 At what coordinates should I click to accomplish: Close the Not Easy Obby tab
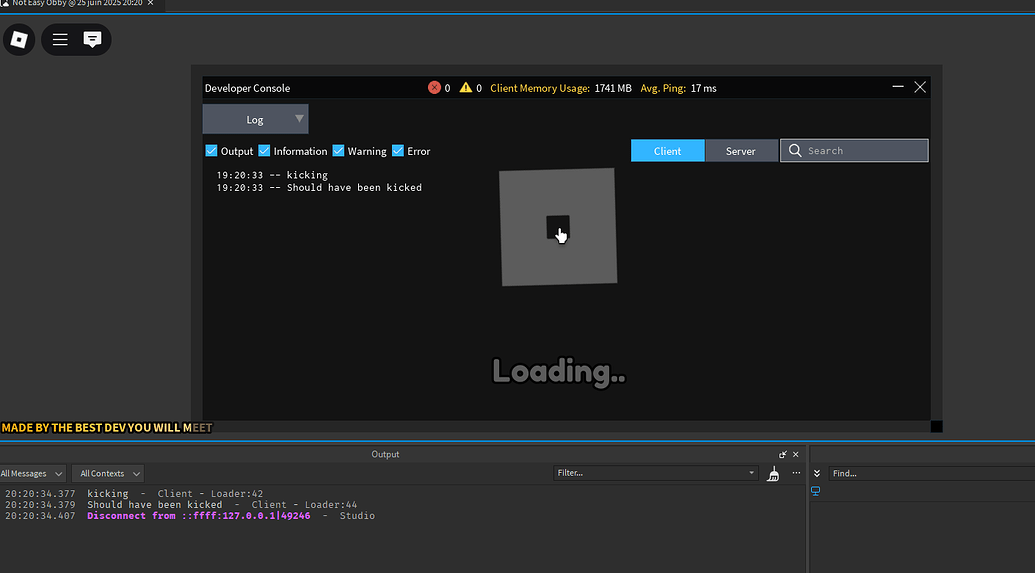[150, 3]
